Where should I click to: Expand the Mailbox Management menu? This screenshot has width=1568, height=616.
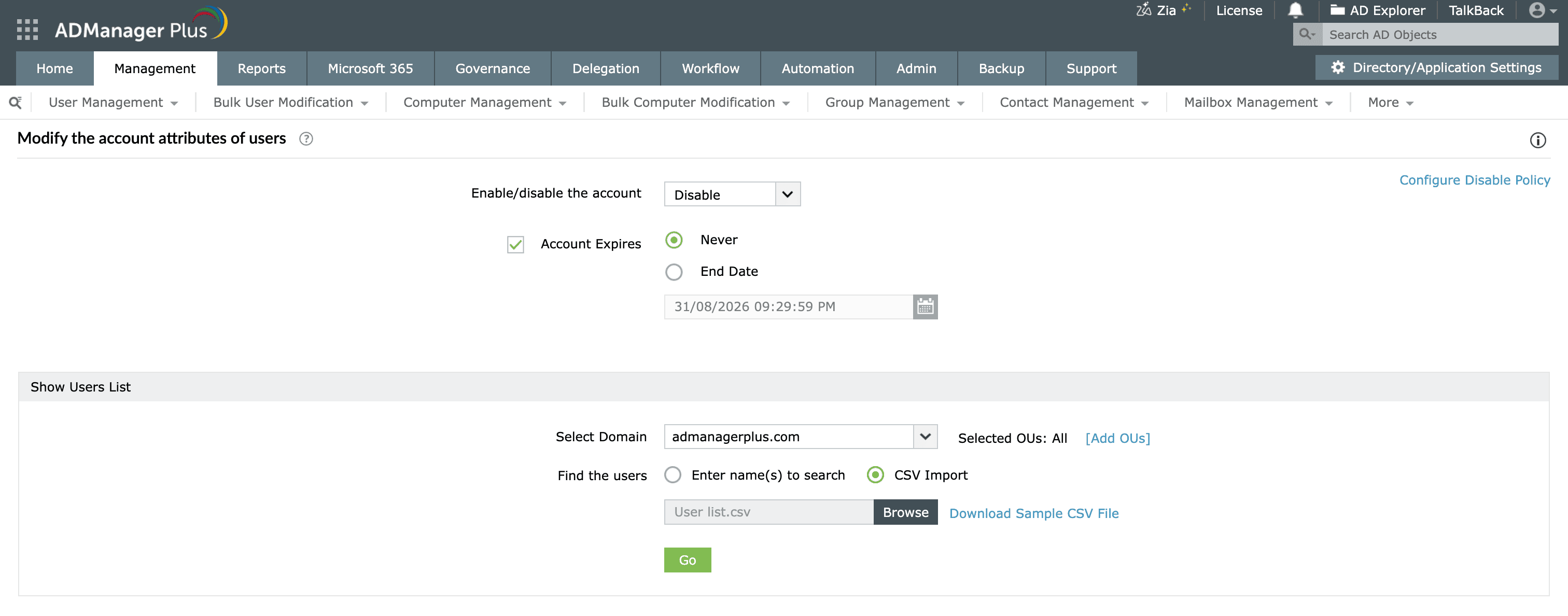tap(1258, 102)
